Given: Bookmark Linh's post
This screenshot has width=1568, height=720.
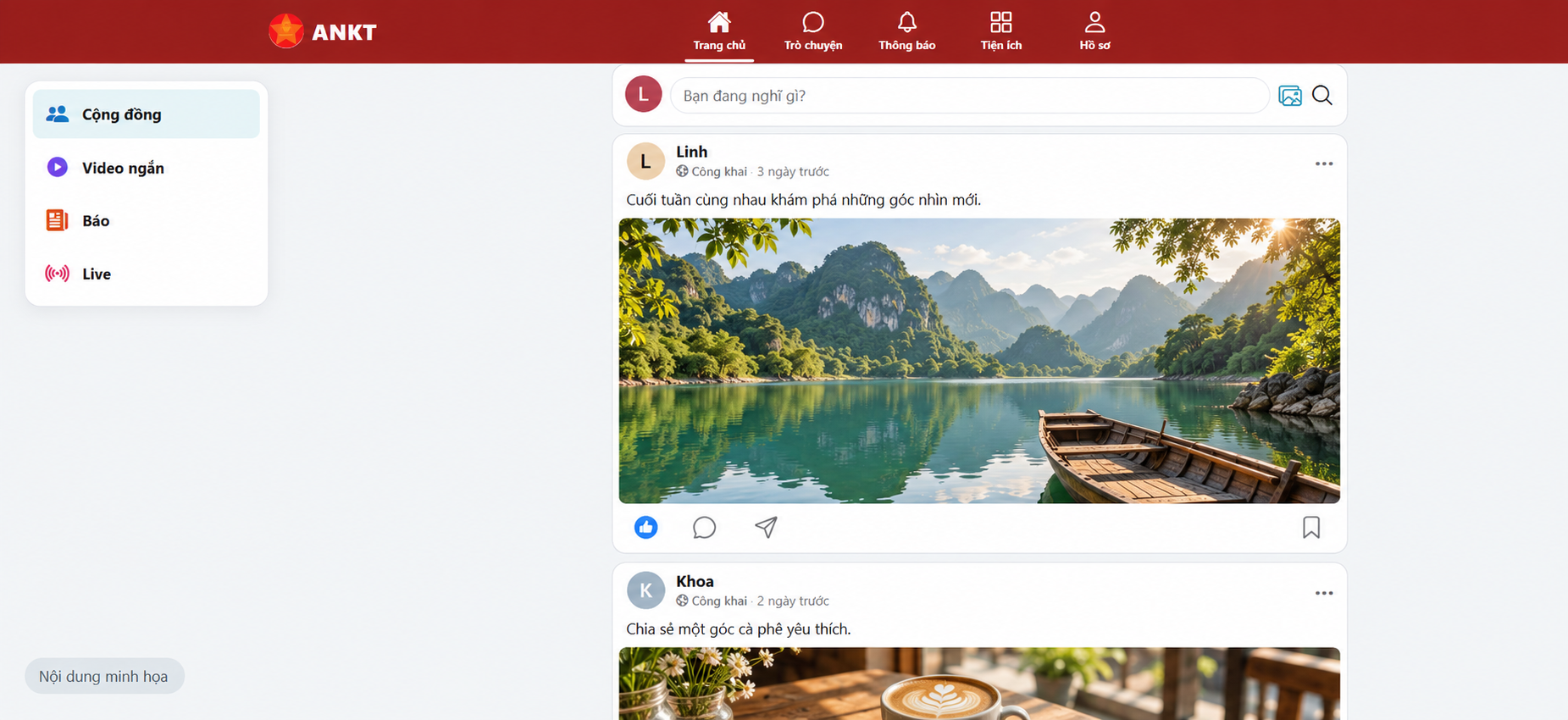Looking at the screenshot, I should 1311,528.
